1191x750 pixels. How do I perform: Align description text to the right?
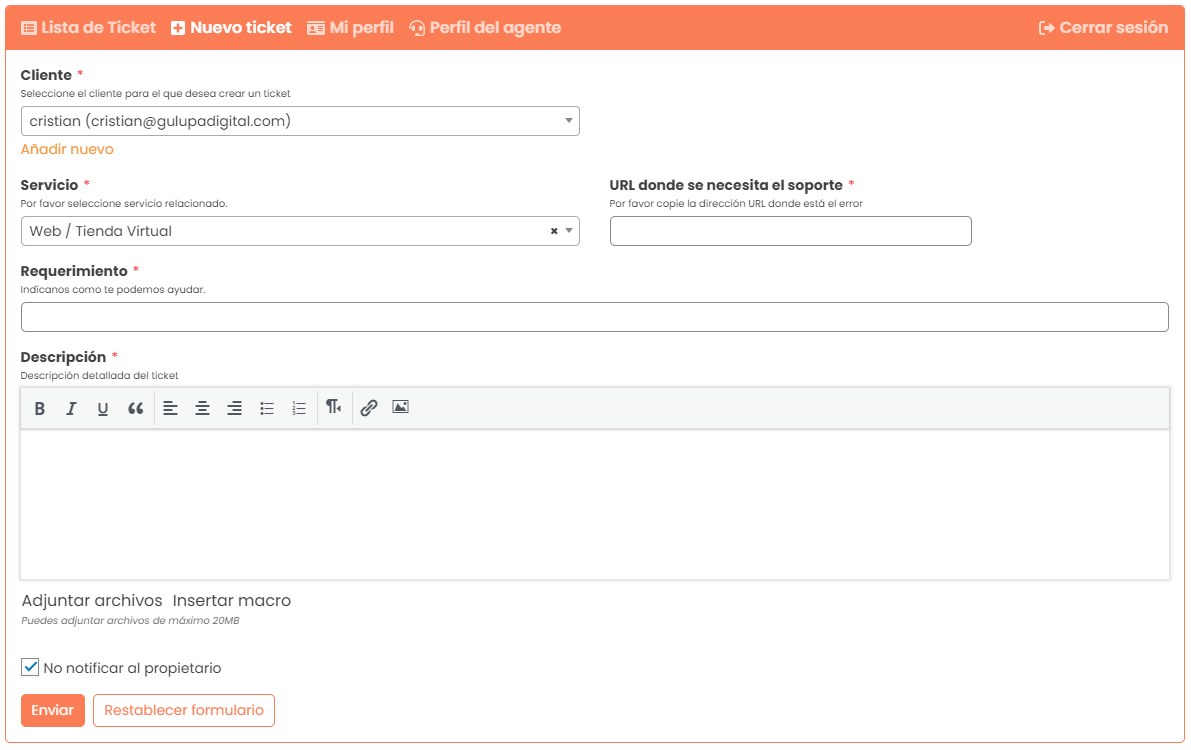pyautogui.click(x=235, y=409)
